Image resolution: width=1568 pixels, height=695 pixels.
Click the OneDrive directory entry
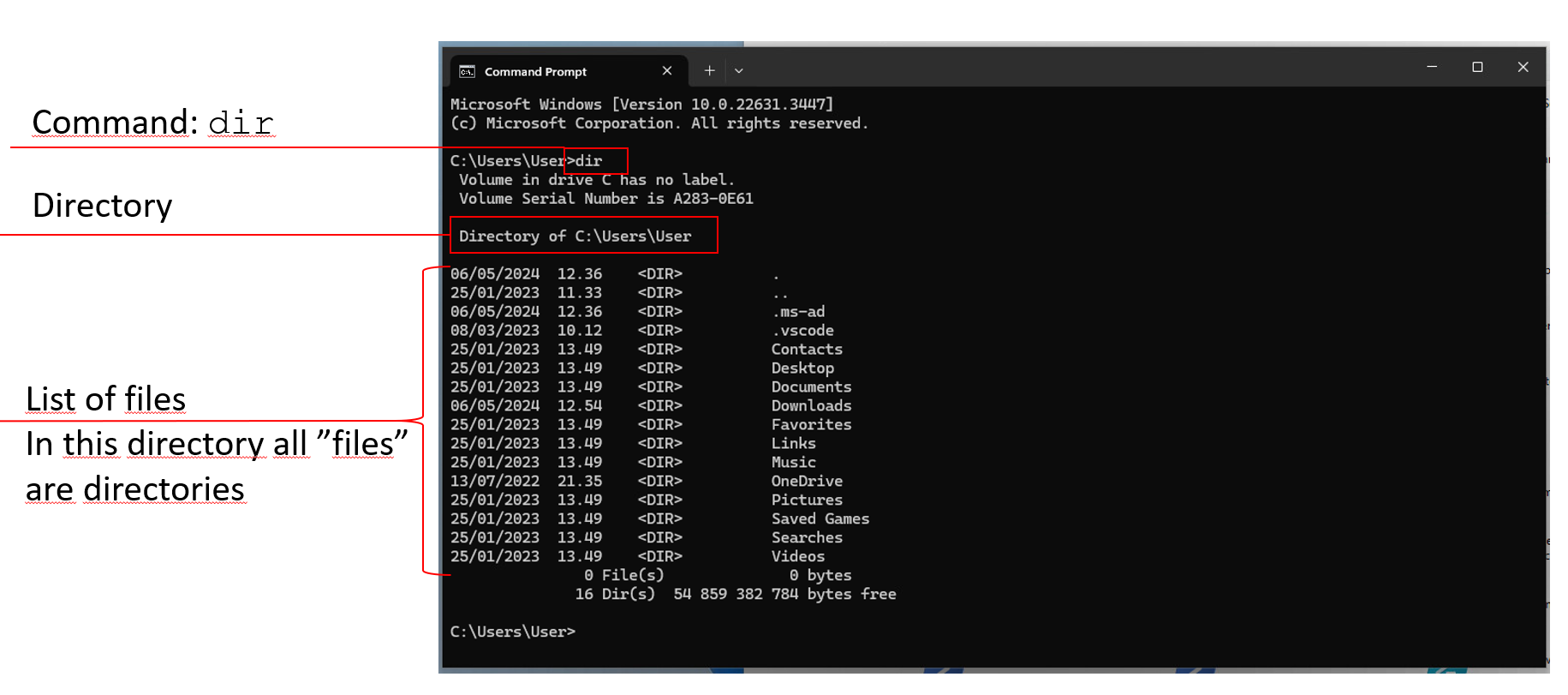(807, 482)
